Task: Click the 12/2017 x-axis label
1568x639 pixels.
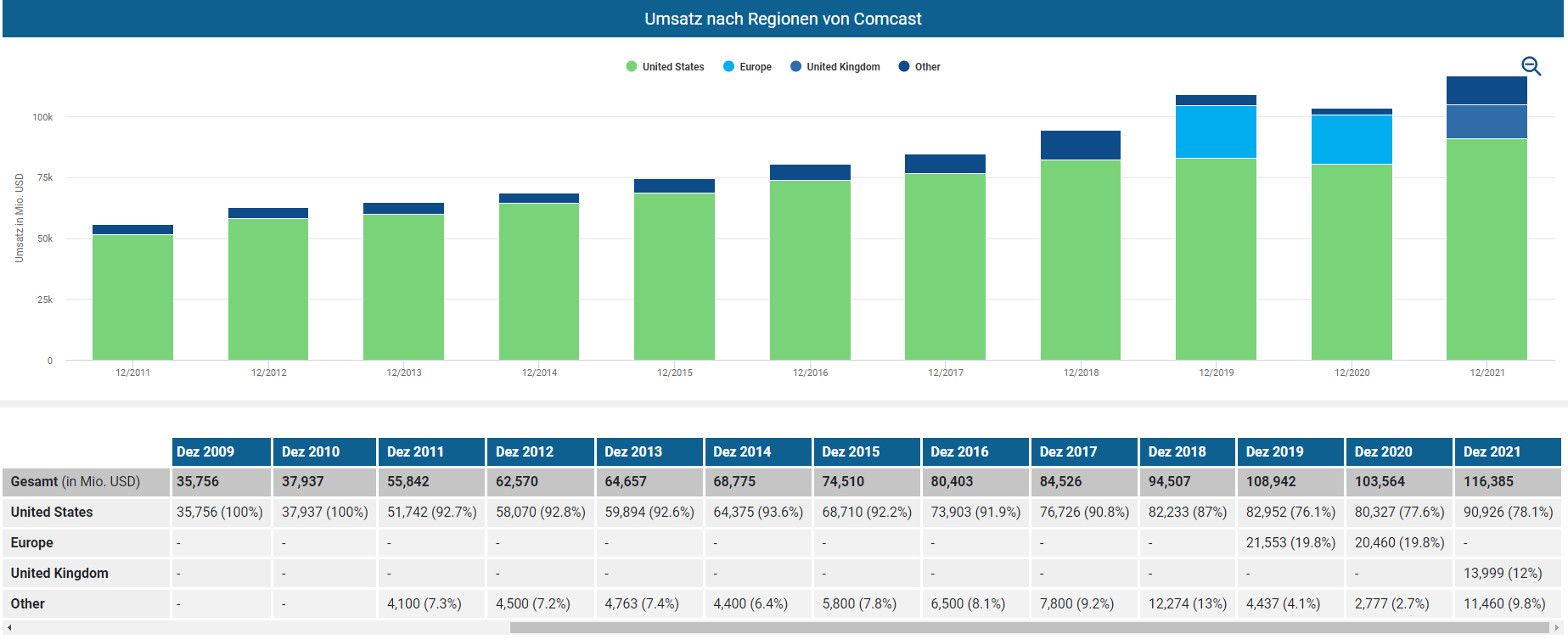Action: coord(945,373)
